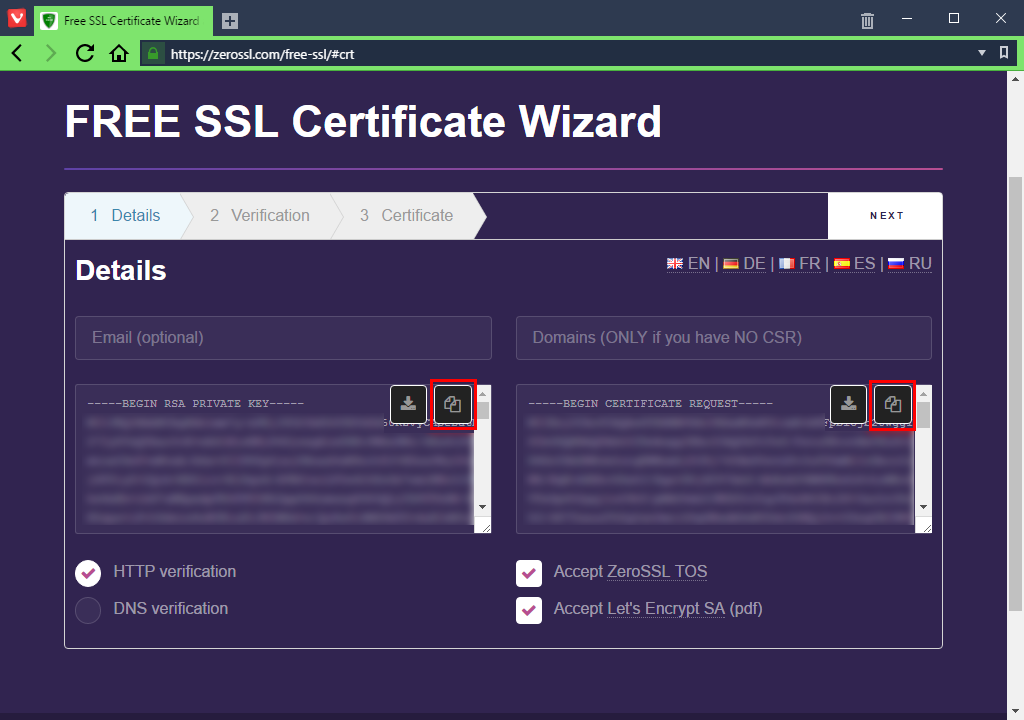Image resolution: width=1024 pixels, height=720 pixels.
Task: Go back using the browser back arrow
Action: pyautogui.click(x=18, y=54)
